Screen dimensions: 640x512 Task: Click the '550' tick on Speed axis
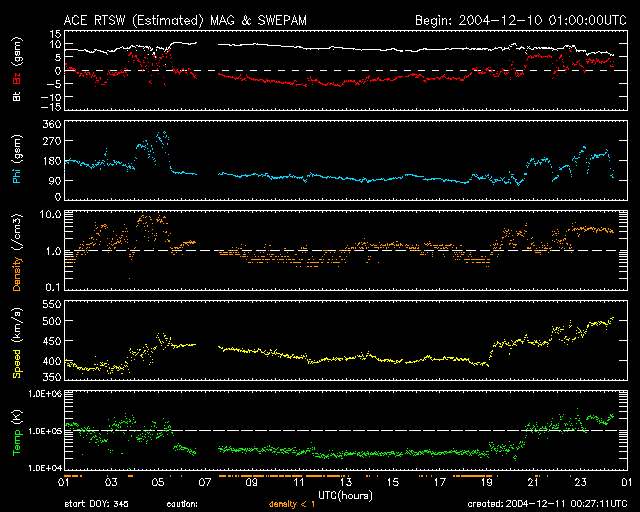pyautogui.click(x=51, y=304)
